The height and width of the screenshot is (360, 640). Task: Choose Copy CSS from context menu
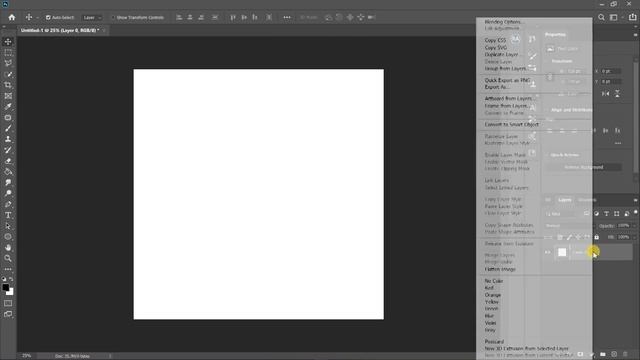495,40
